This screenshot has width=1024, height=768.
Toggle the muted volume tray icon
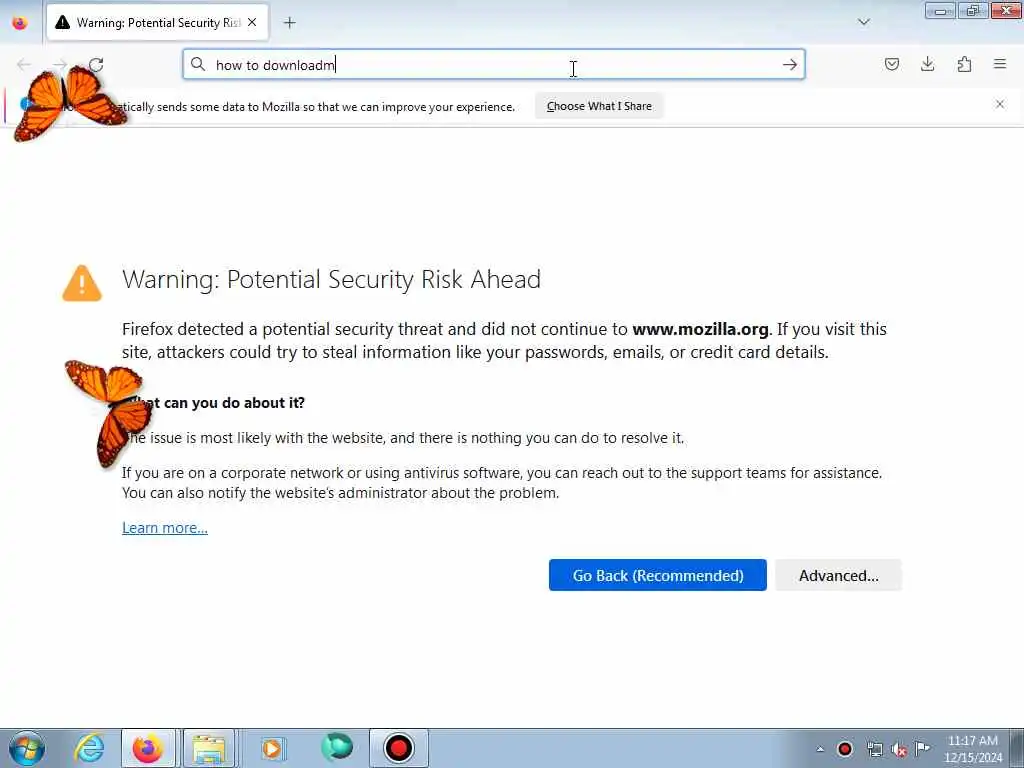click(899, 749)
